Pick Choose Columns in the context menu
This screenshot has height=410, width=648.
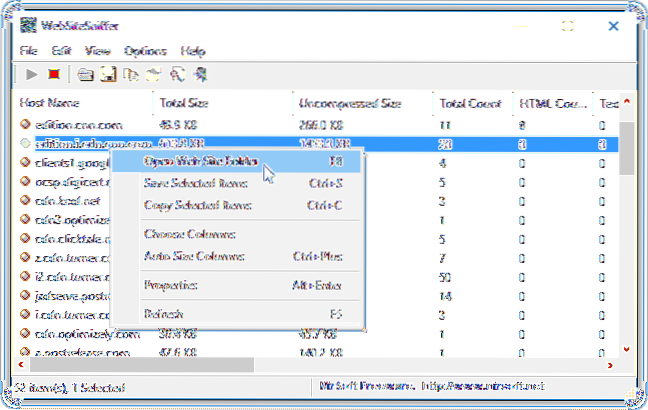click(x=190, y=234)
